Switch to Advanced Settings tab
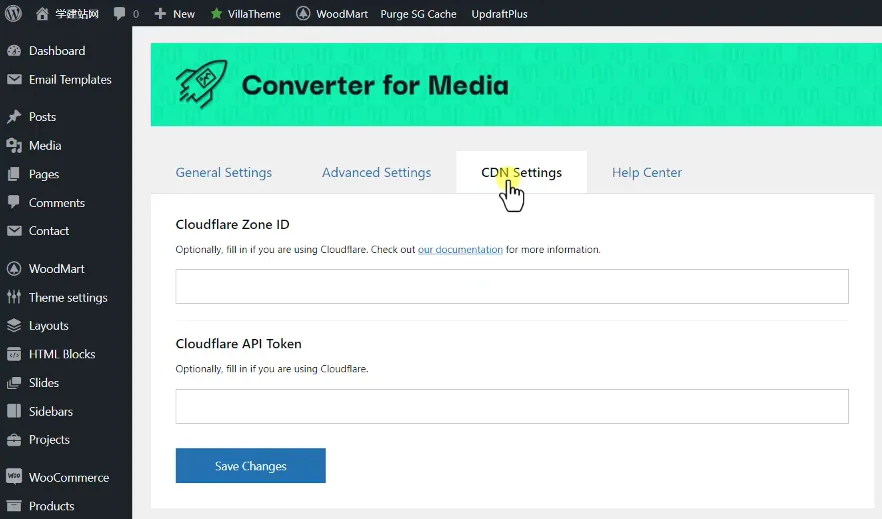 point(376,173)
